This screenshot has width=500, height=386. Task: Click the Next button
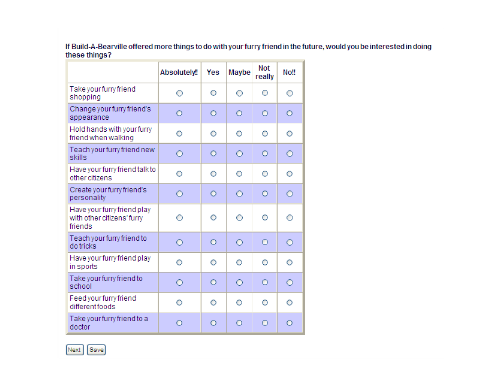click(75, 350)
